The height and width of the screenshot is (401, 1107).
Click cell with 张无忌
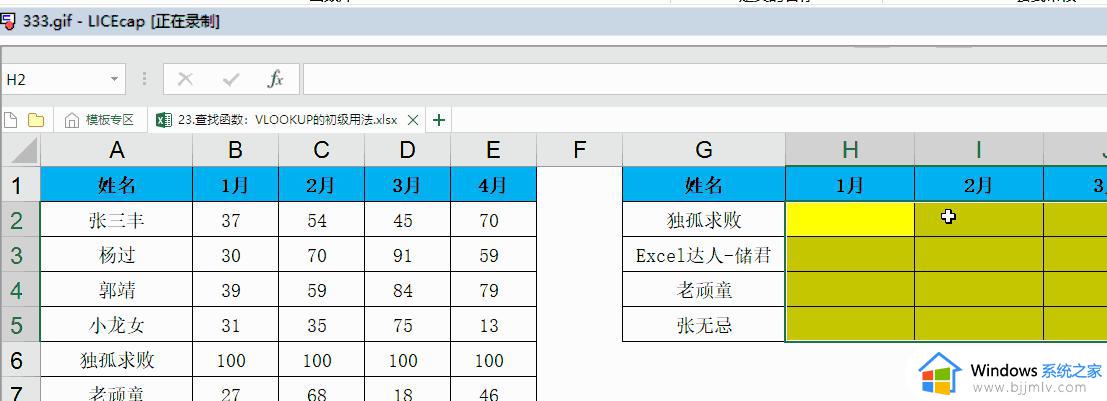[x=704, y=325]
